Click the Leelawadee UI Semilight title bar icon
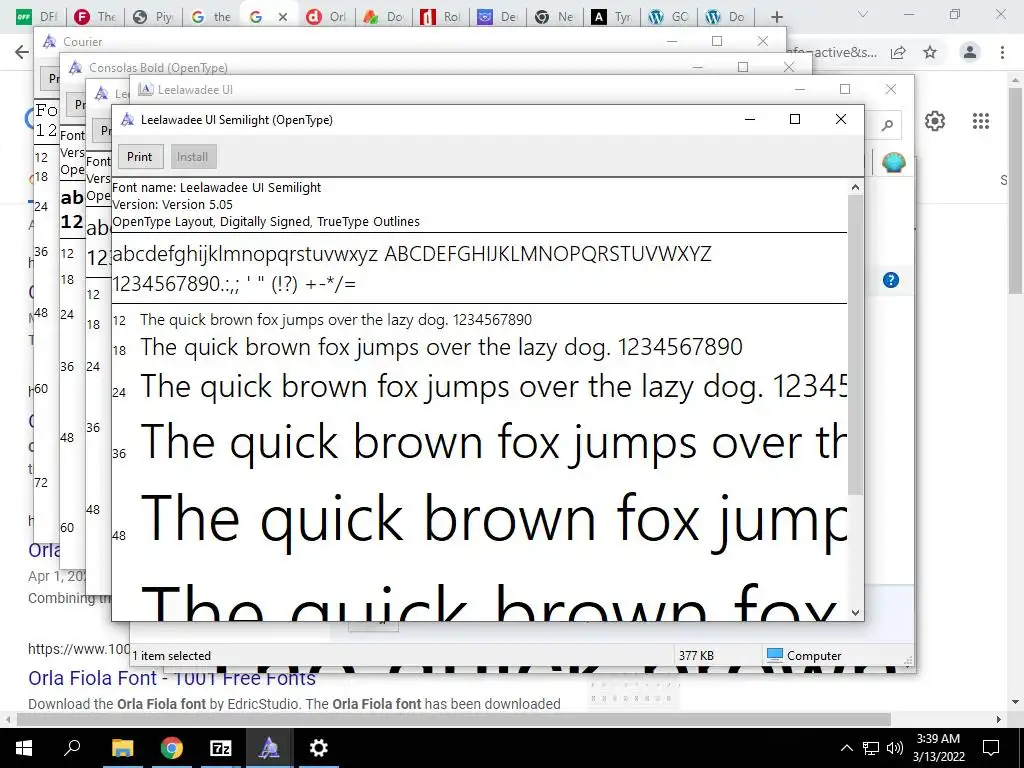 tap(129, 120)
